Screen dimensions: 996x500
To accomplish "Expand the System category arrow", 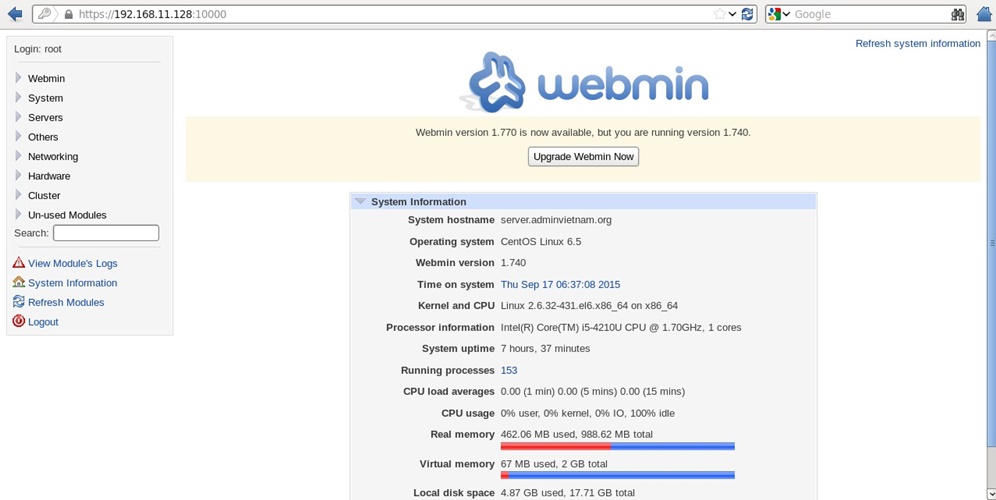I will coord(18,98).
